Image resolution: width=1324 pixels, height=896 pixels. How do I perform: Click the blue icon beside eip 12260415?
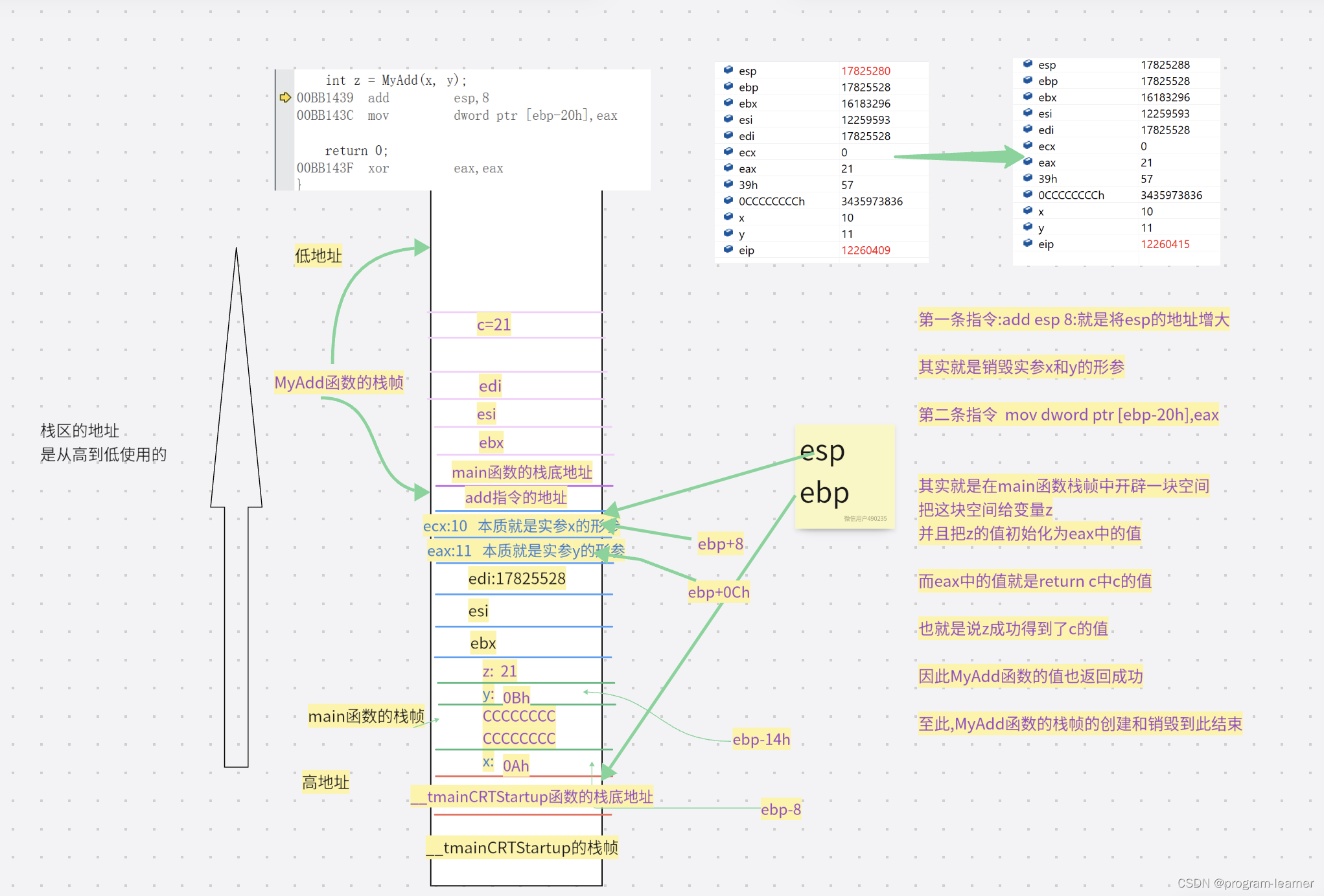(x=1028, y=244)
